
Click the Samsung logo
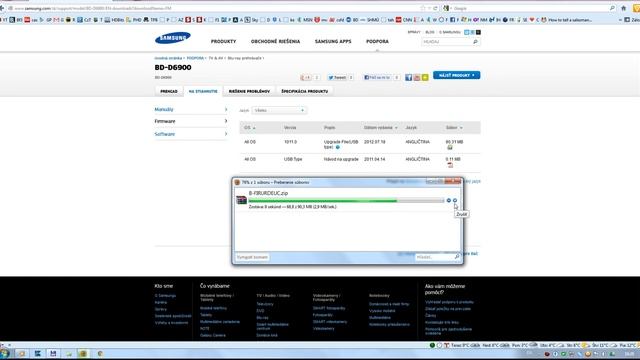pyautogui.click(x=173, y=38)
